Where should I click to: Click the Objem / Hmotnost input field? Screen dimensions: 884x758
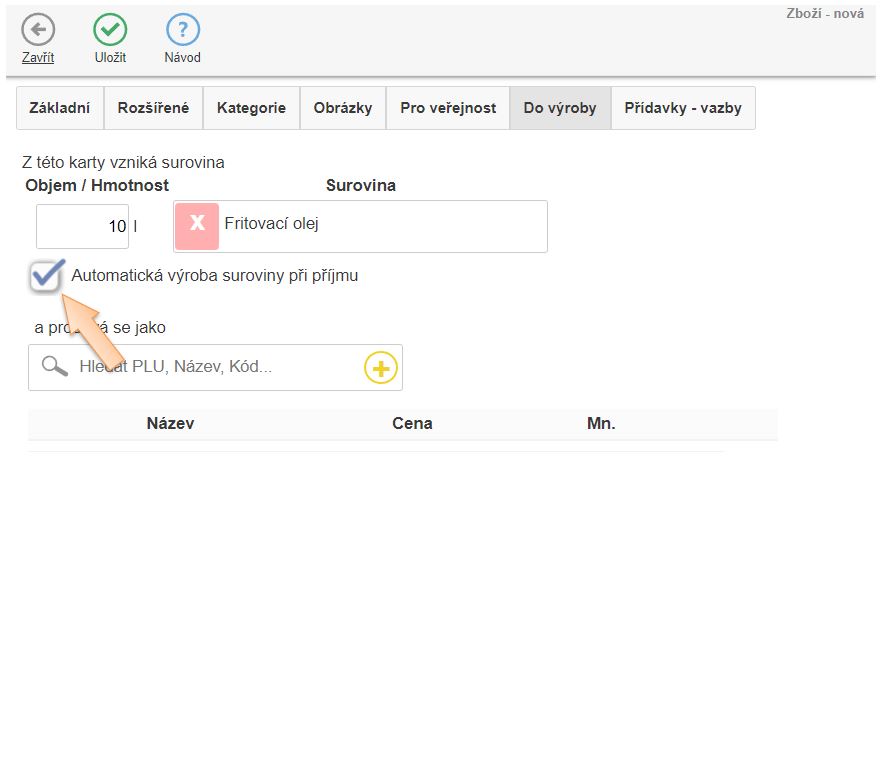[x=82, y=226]
